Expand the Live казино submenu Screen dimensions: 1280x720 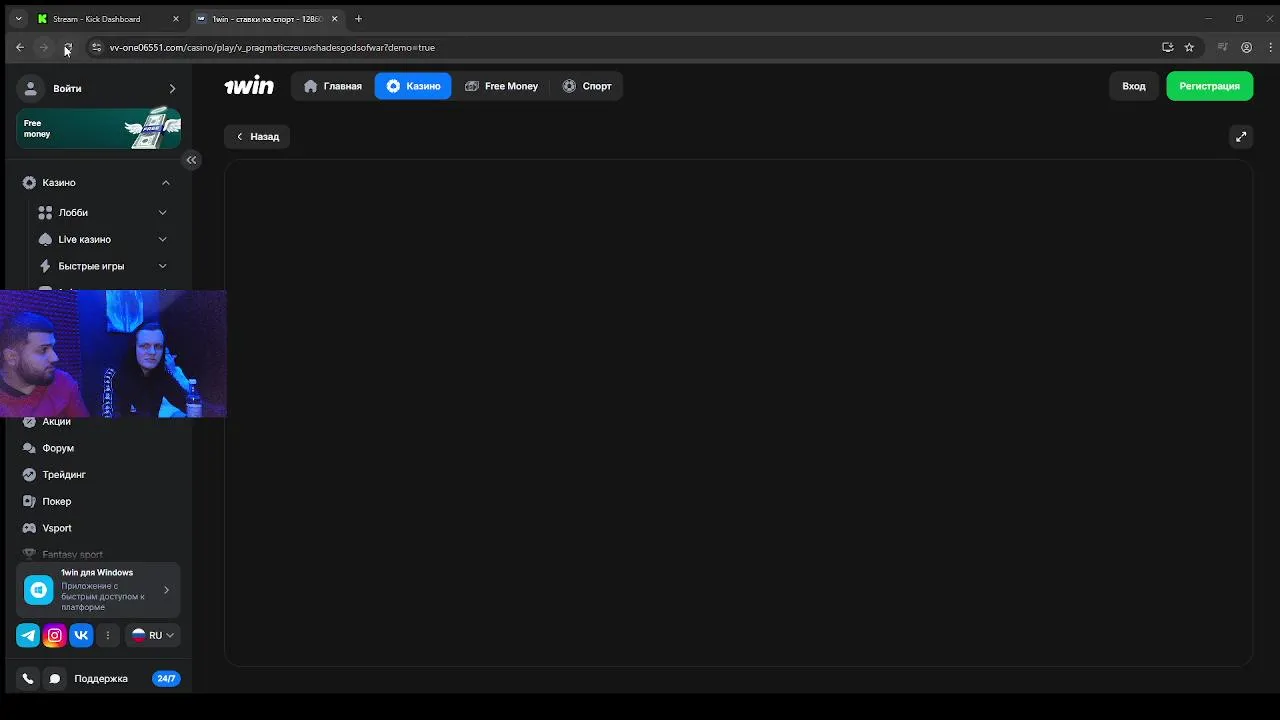162,239
